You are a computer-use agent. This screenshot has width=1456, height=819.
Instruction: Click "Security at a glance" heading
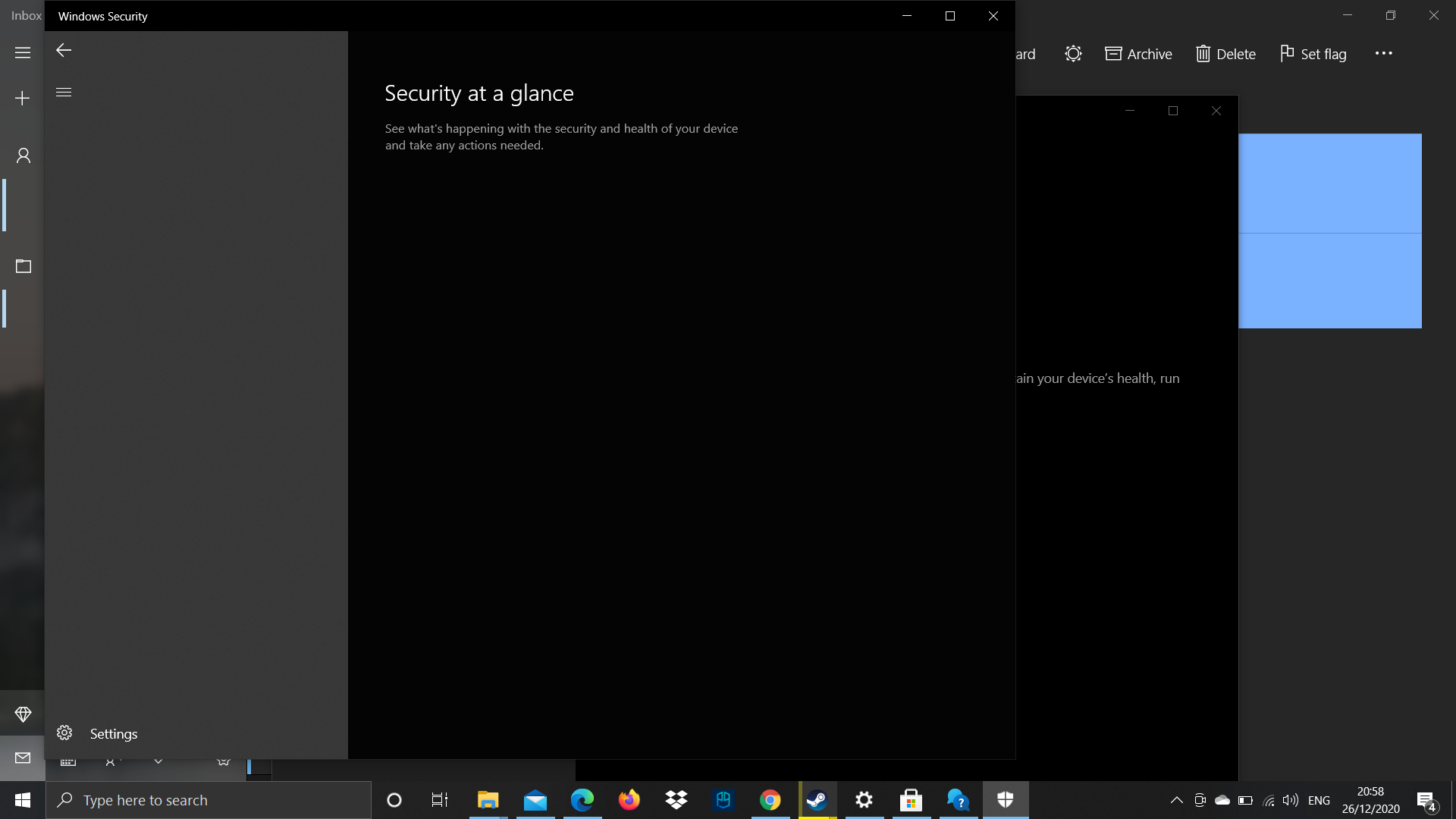tap(479, 93)
